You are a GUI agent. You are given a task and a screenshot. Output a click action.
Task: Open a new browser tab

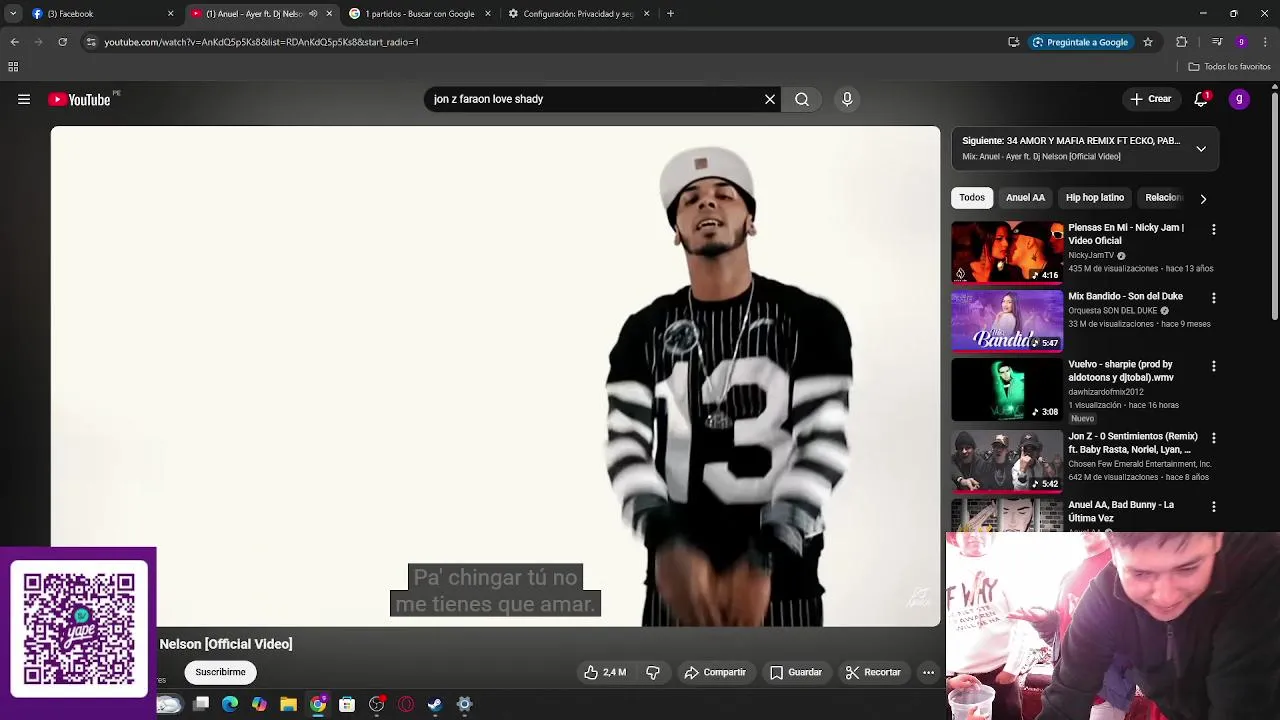click(670, 14)
